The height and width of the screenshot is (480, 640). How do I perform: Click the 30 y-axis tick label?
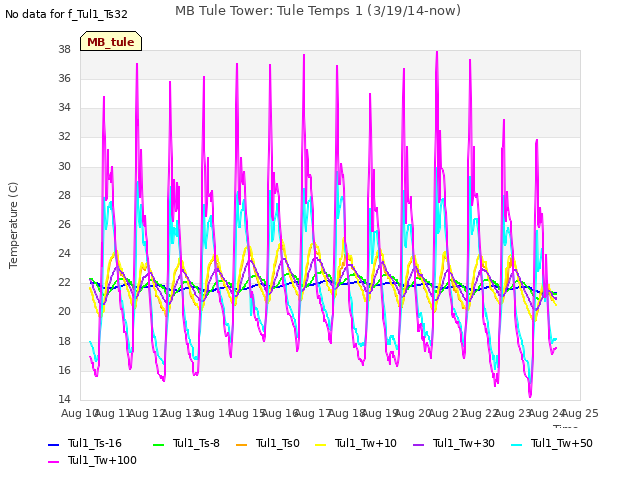[x=64, y=166]
